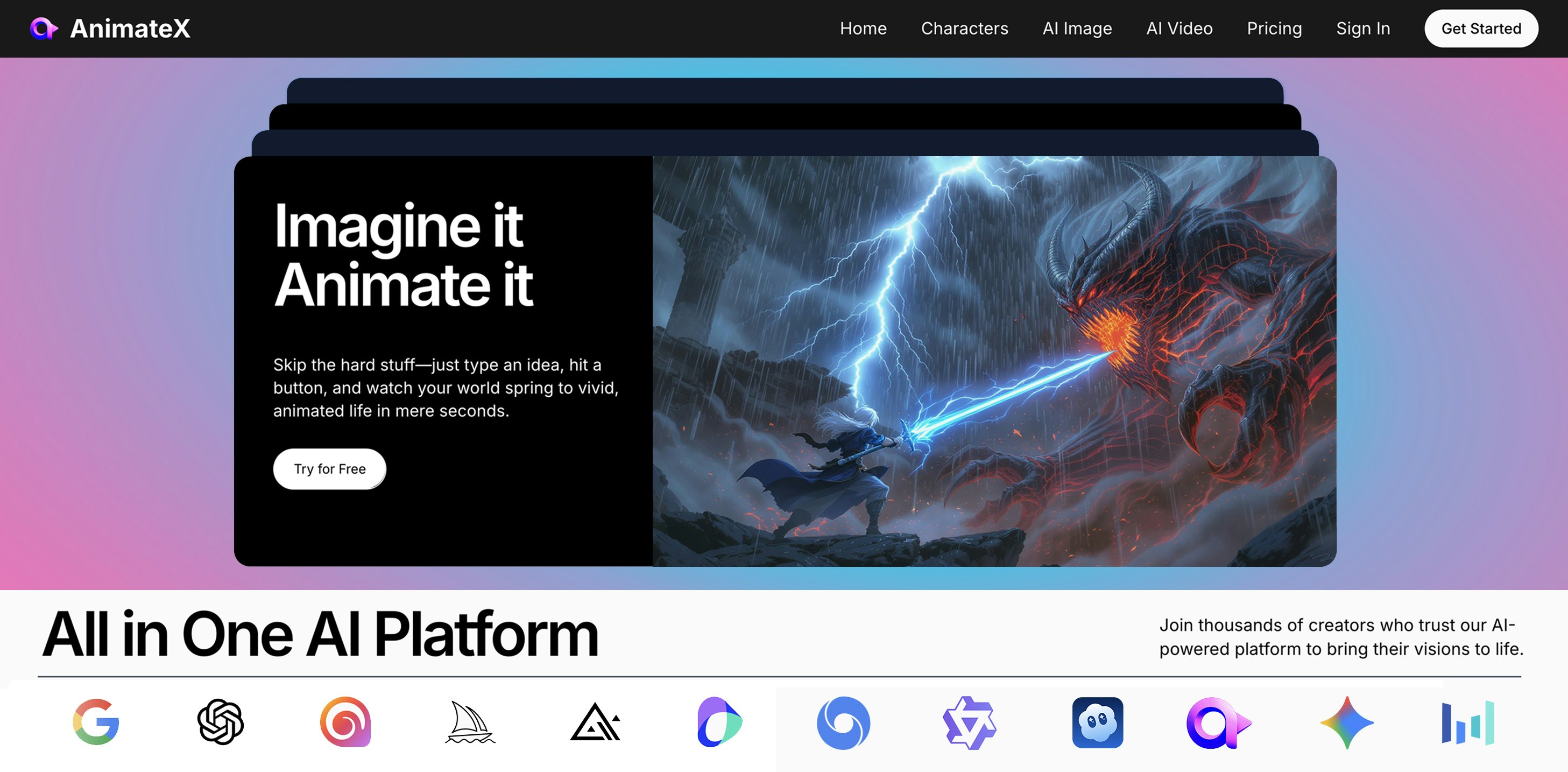Image resolution: width=1568 pixels, height=772 pixels.
Task: Click the AnimateX logo icon
Action: [44, 29]
